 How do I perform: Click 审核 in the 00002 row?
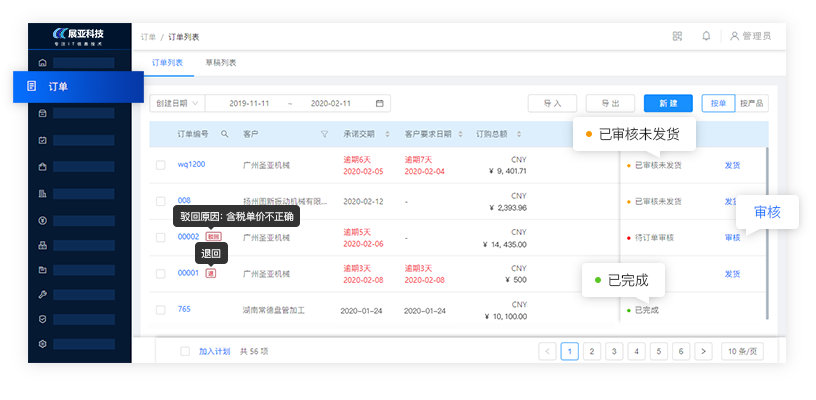click(x=732, y=237)
